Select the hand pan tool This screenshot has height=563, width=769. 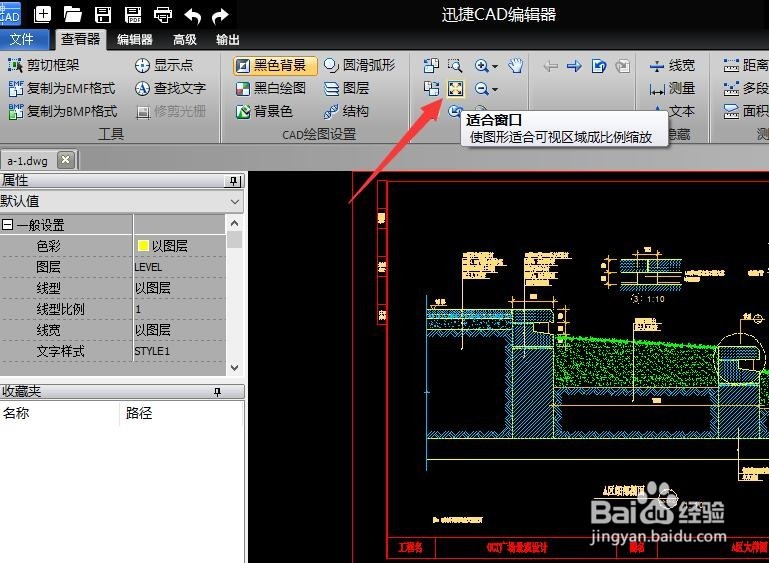point(515,65)
